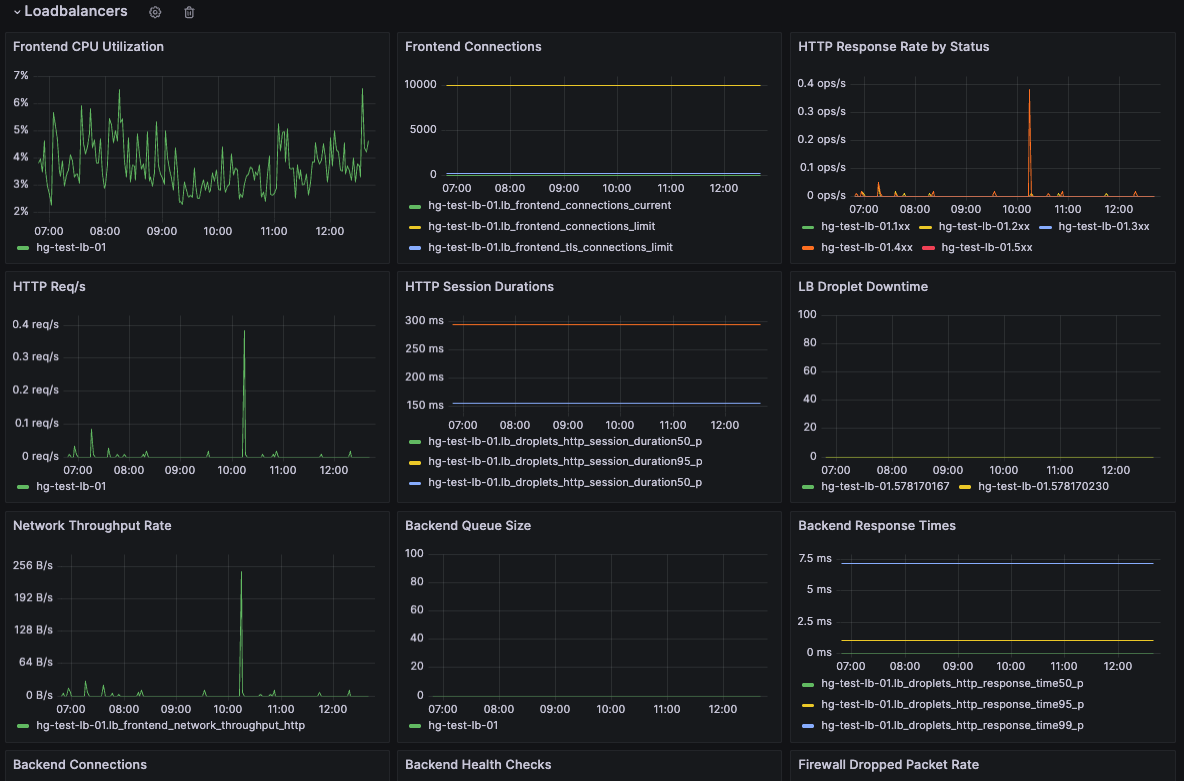Toggle lb_frontend_connections_current legend series
Viewport: 1184px width, 781px height.
(x=549, y=205)
